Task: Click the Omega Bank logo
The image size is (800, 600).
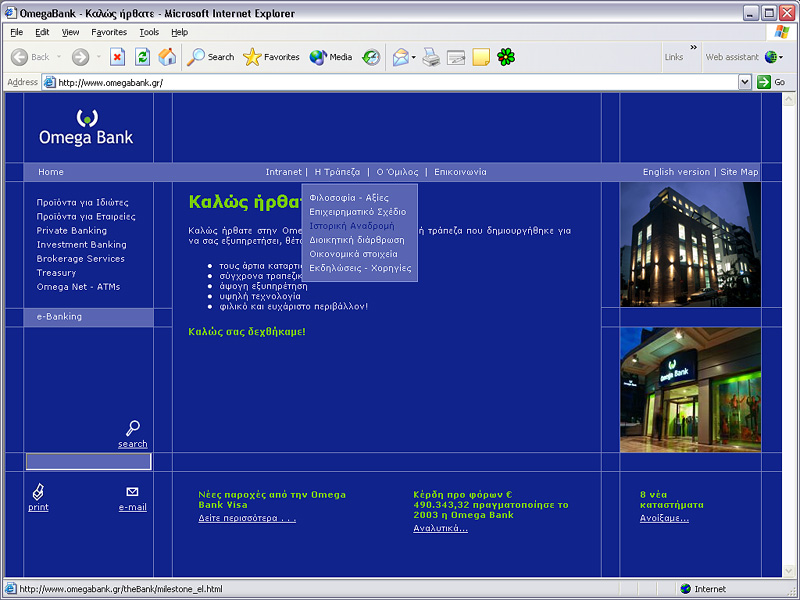Action: click(x=86, y=128)
